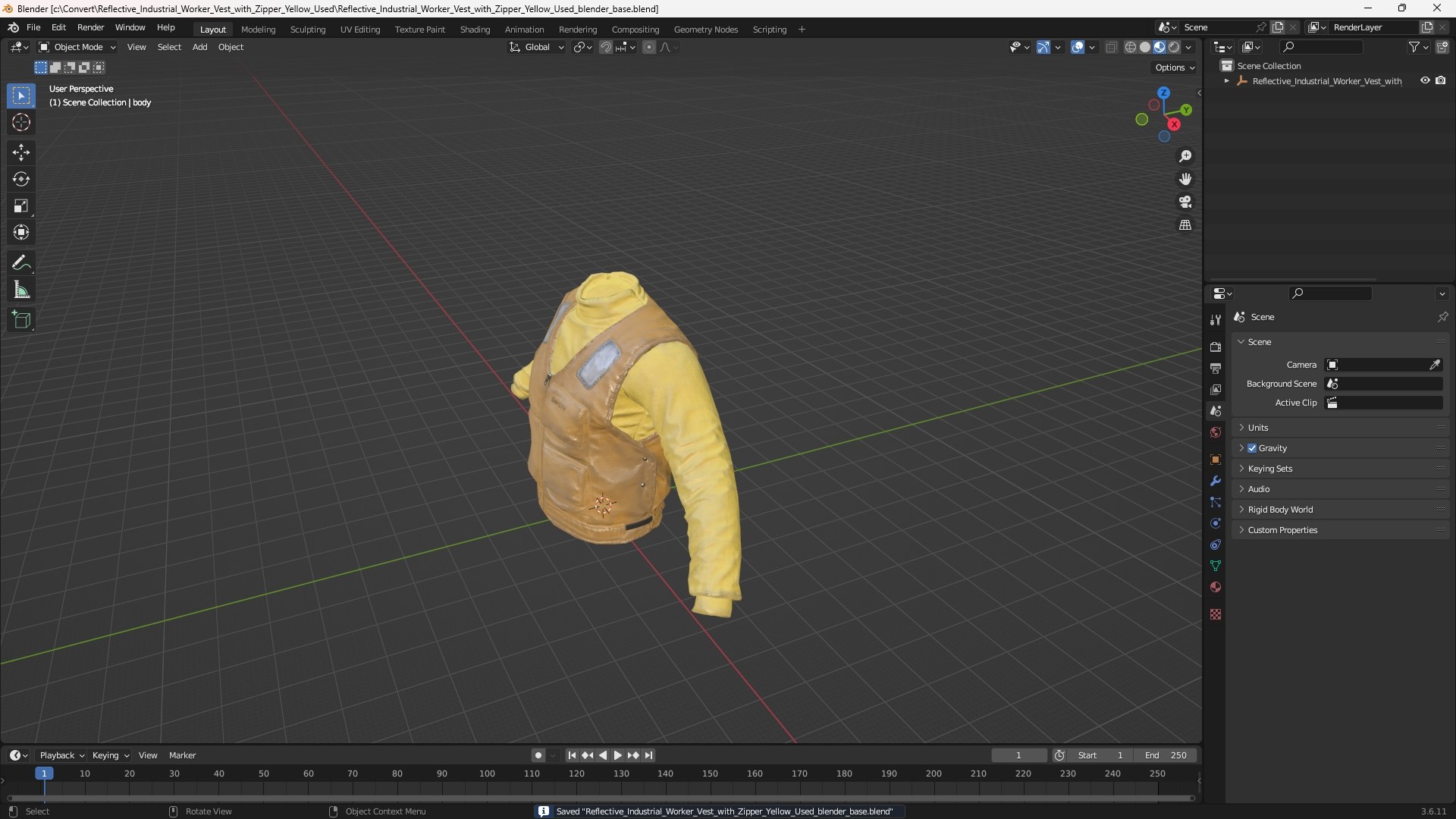
Task: Select the Transform tool
Action: (x=21, y=232)
